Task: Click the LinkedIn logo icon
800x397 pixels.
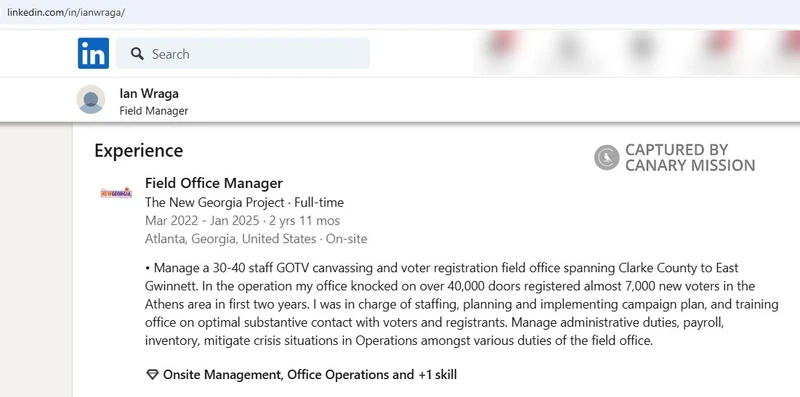Action: click(x=93, y=53)
